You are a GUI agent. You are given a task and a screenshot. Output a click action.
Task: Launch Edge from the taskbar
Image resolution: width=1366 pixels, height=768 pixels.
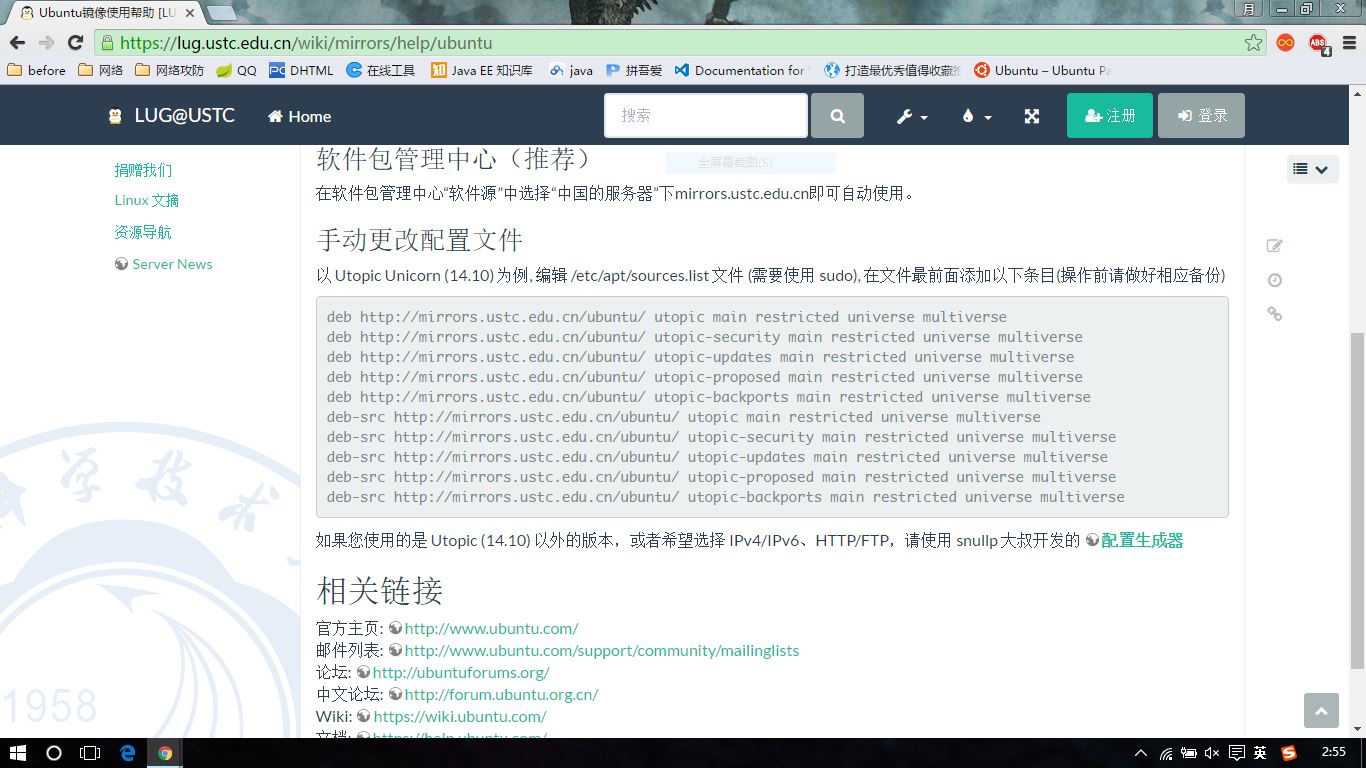pyautogui.click(x=128, y=753)
